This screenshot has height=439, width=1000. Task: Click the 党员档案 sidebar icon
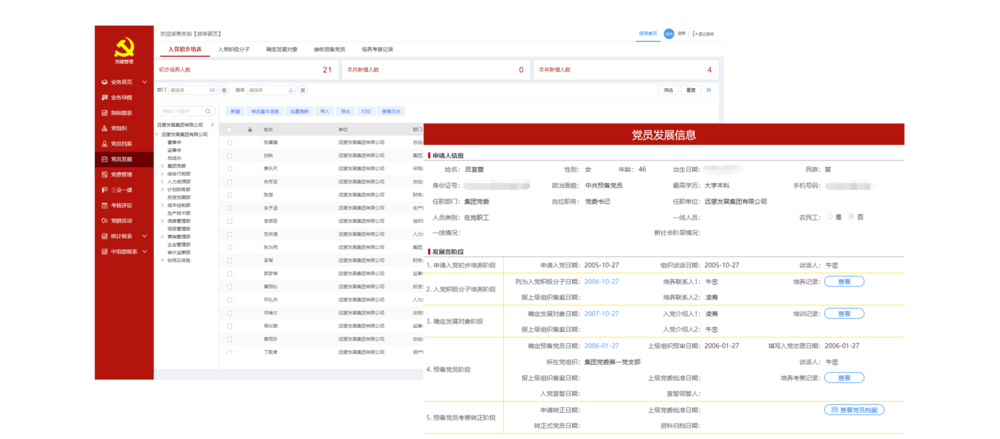point(104,144)
